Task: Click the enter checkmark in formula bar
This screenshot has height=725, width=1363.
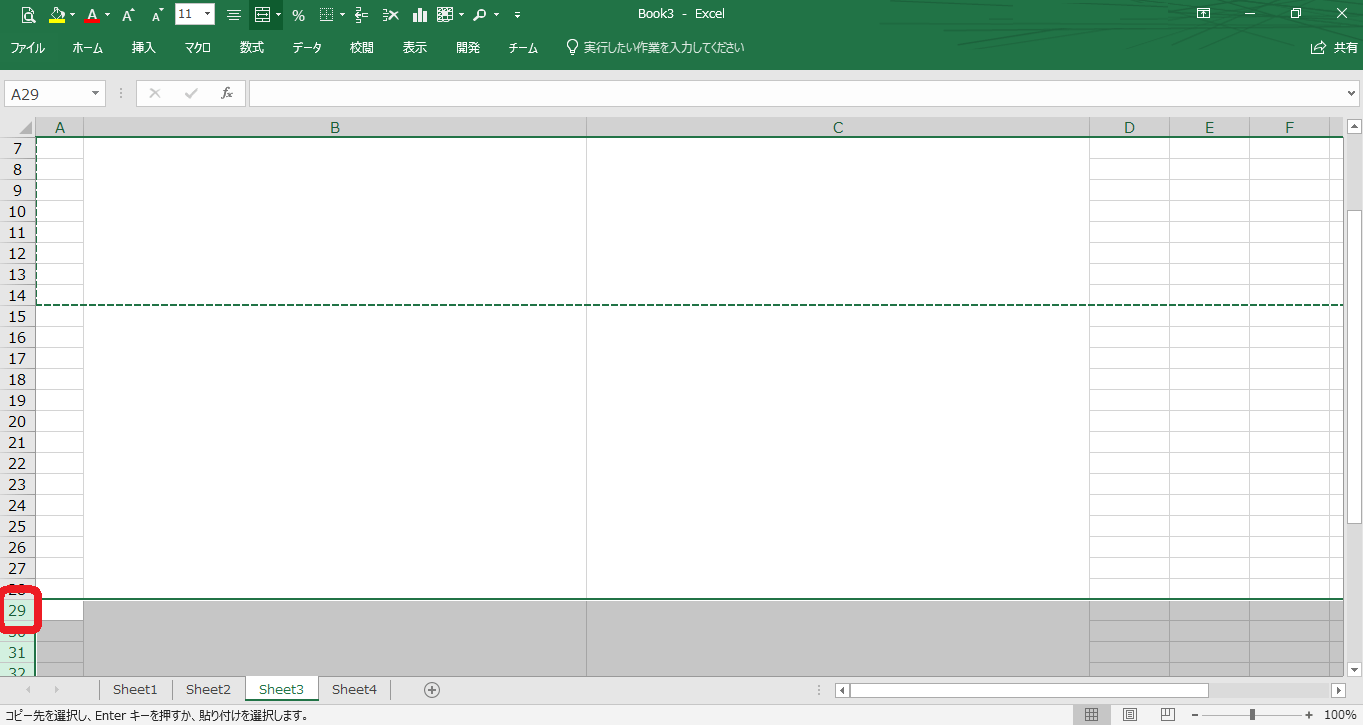Action: coord(191,93)
